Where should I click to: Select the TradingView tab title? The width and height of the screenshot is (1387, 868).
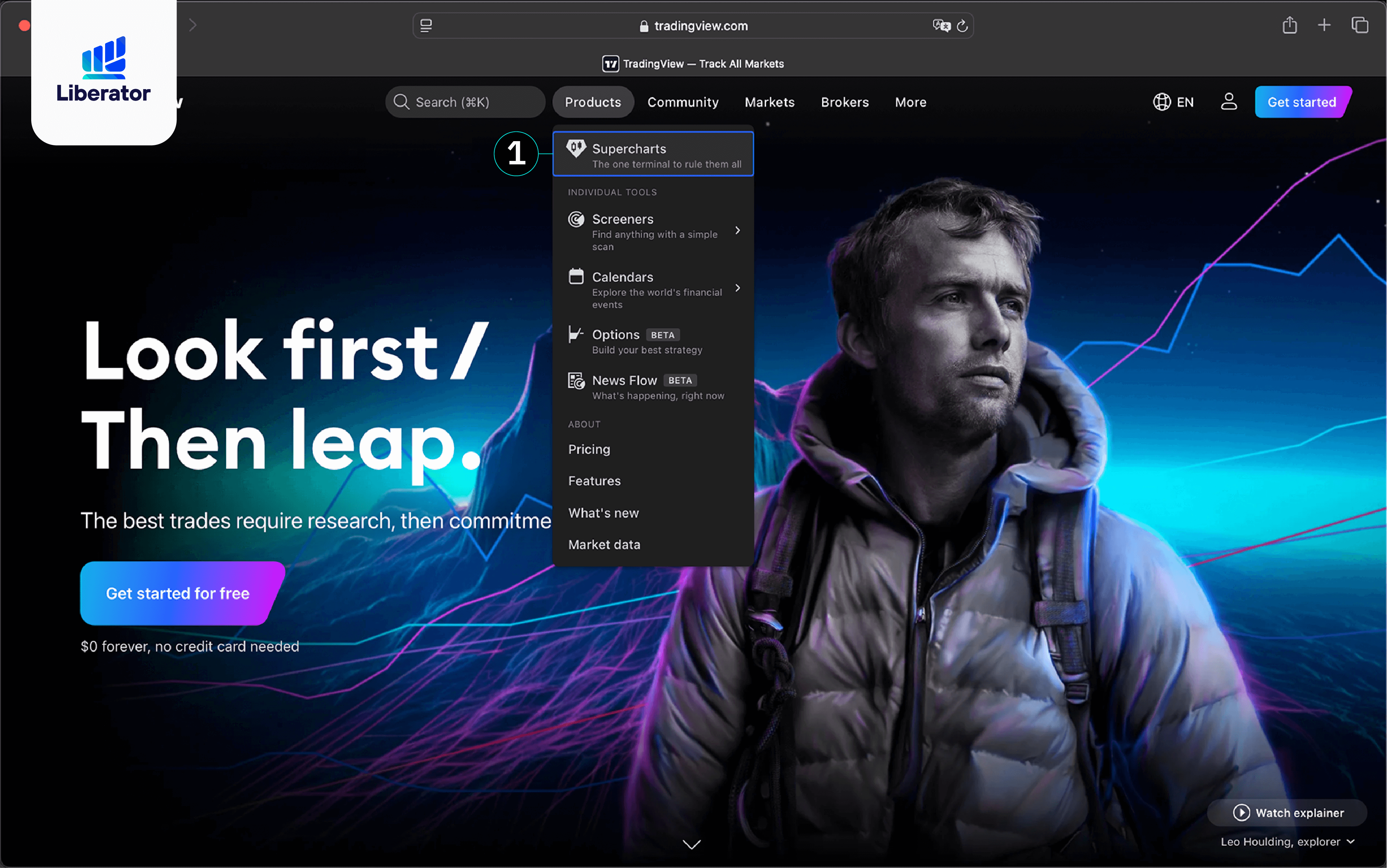[x=703, y=64]
